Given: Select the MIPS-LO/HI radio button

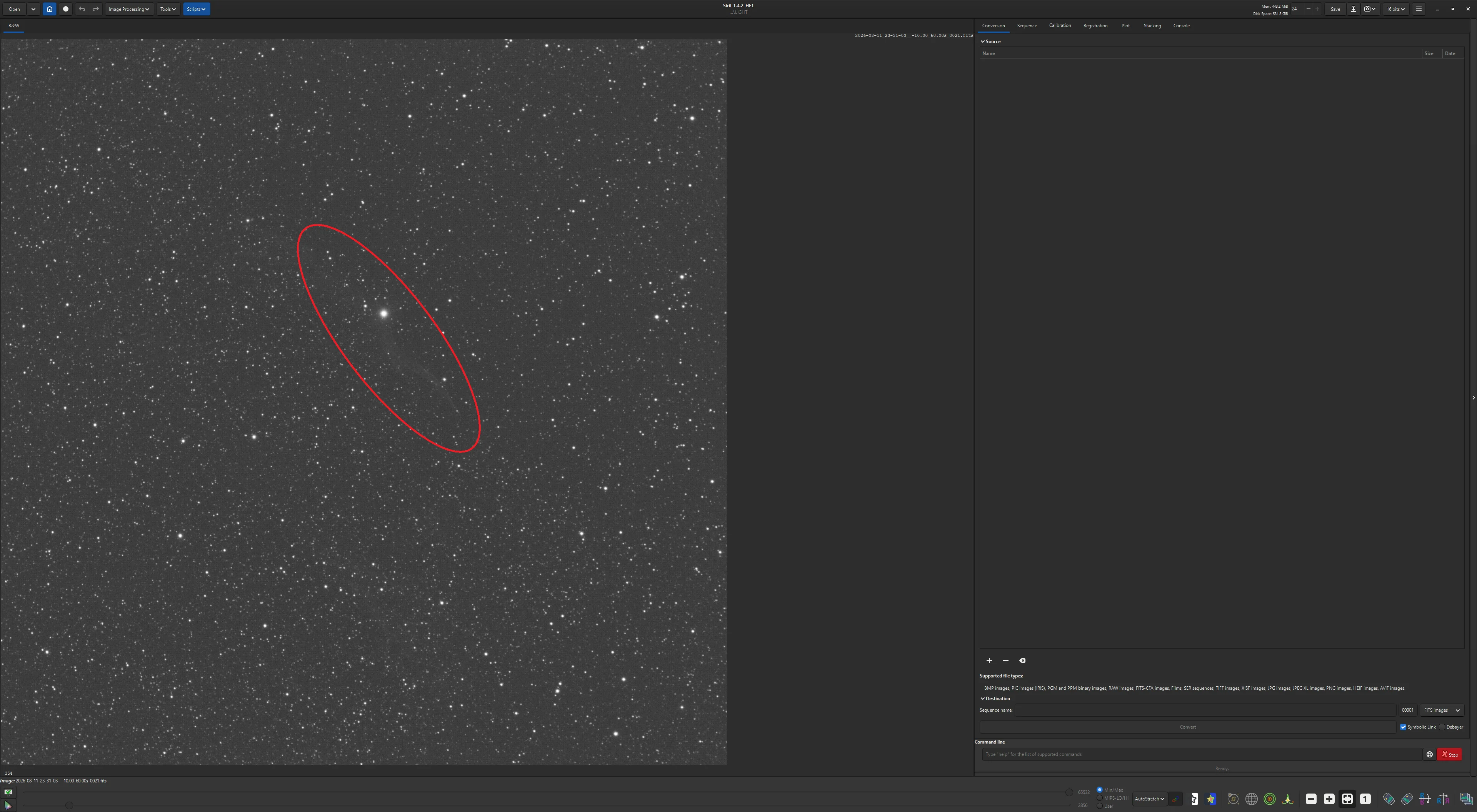Looking at the screenshot, I should (1100, 798).
